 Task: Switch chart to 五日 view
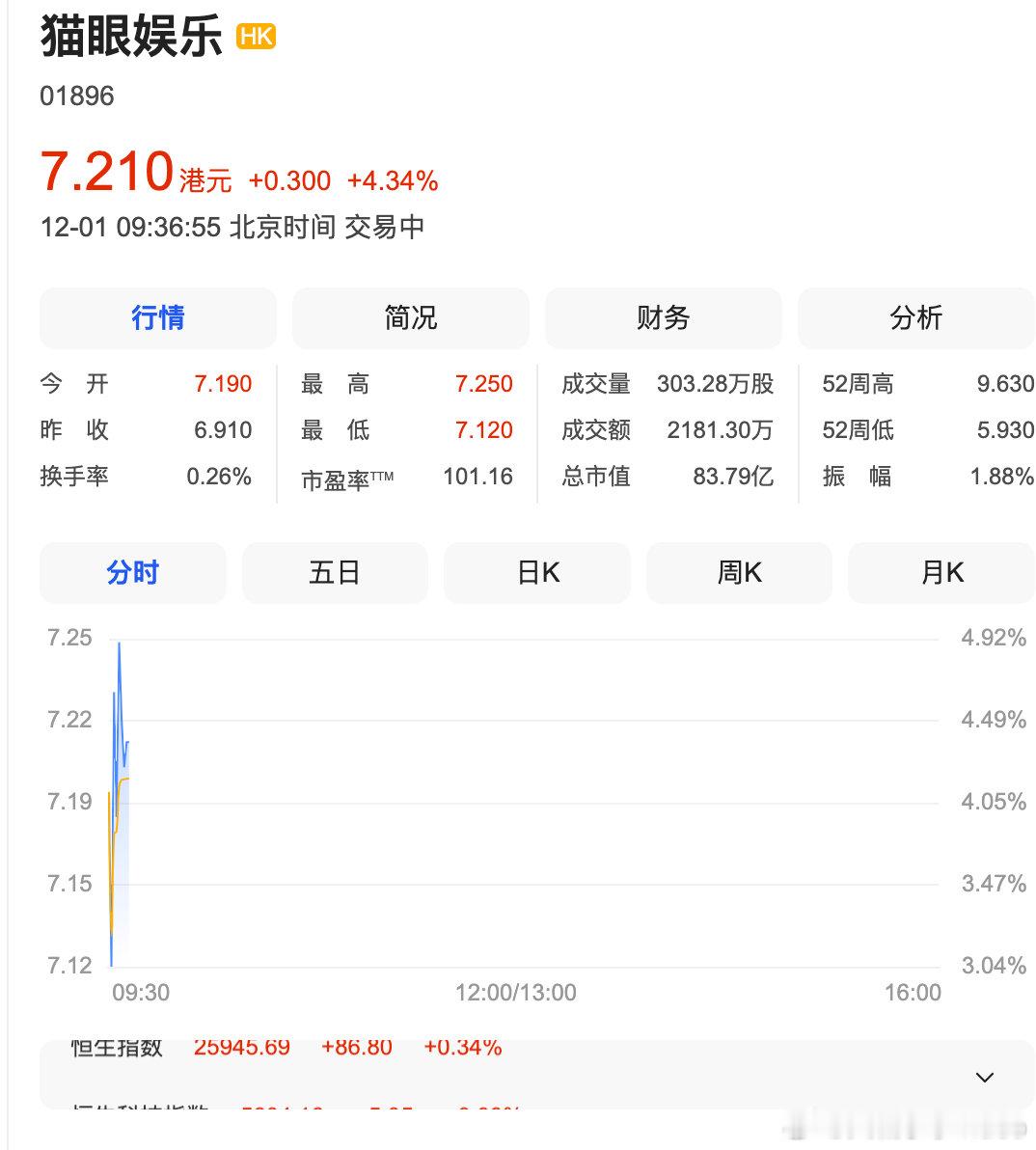pos(335,573)
